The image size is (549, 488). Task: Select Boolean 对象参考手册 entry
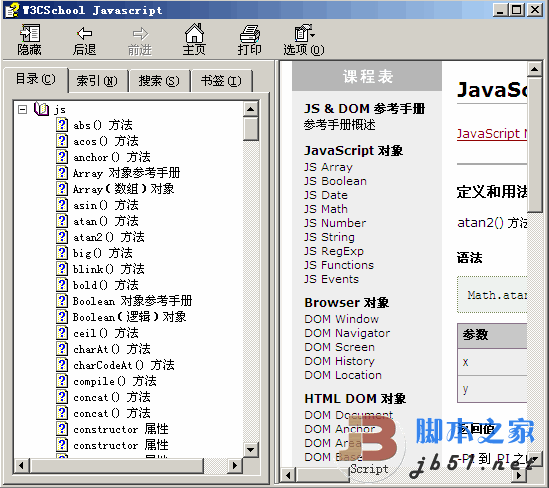click(132, 301)
